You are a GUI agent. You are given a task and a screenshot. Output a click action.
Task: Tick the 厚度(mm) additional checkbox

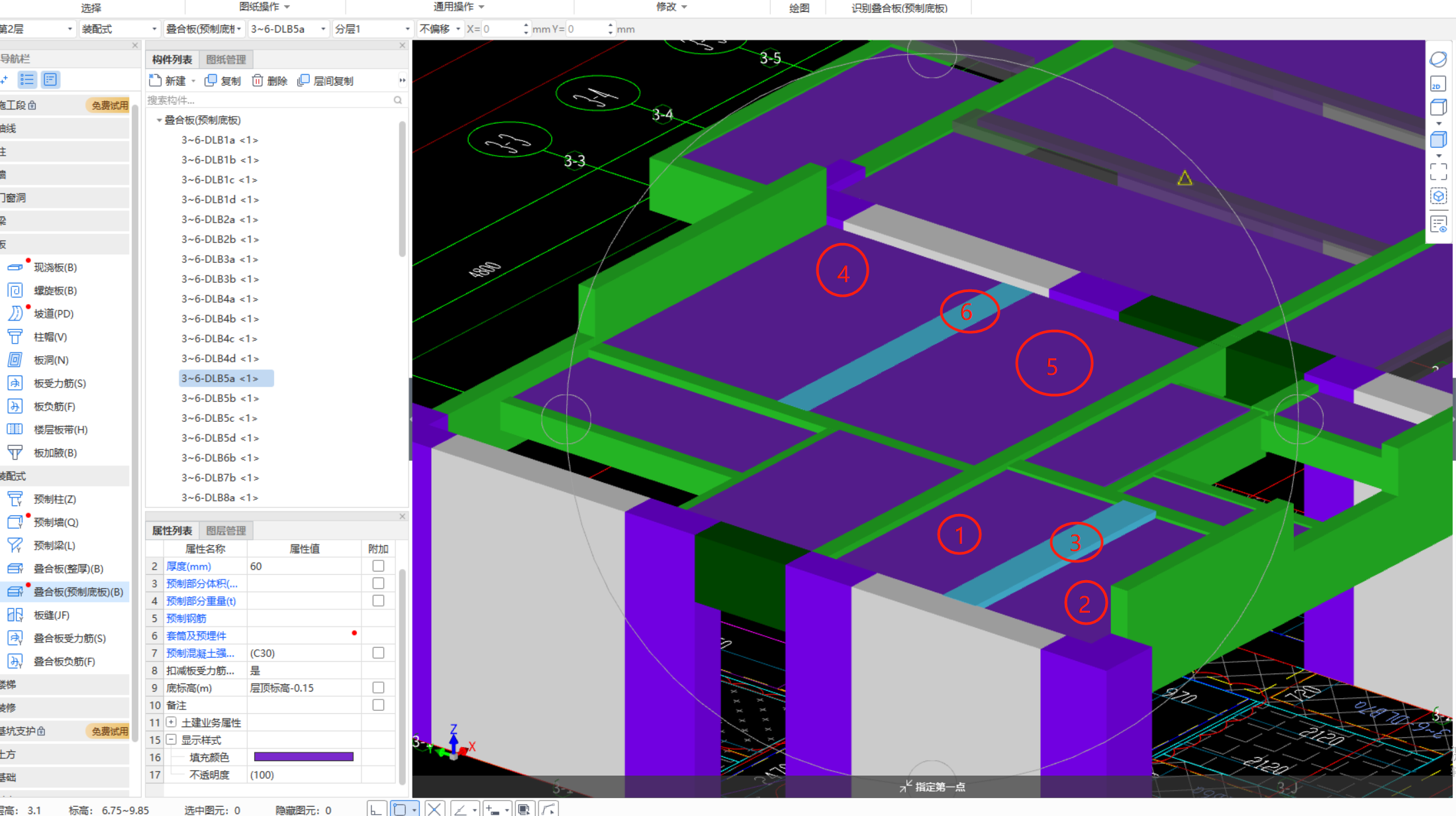point(378,566)
